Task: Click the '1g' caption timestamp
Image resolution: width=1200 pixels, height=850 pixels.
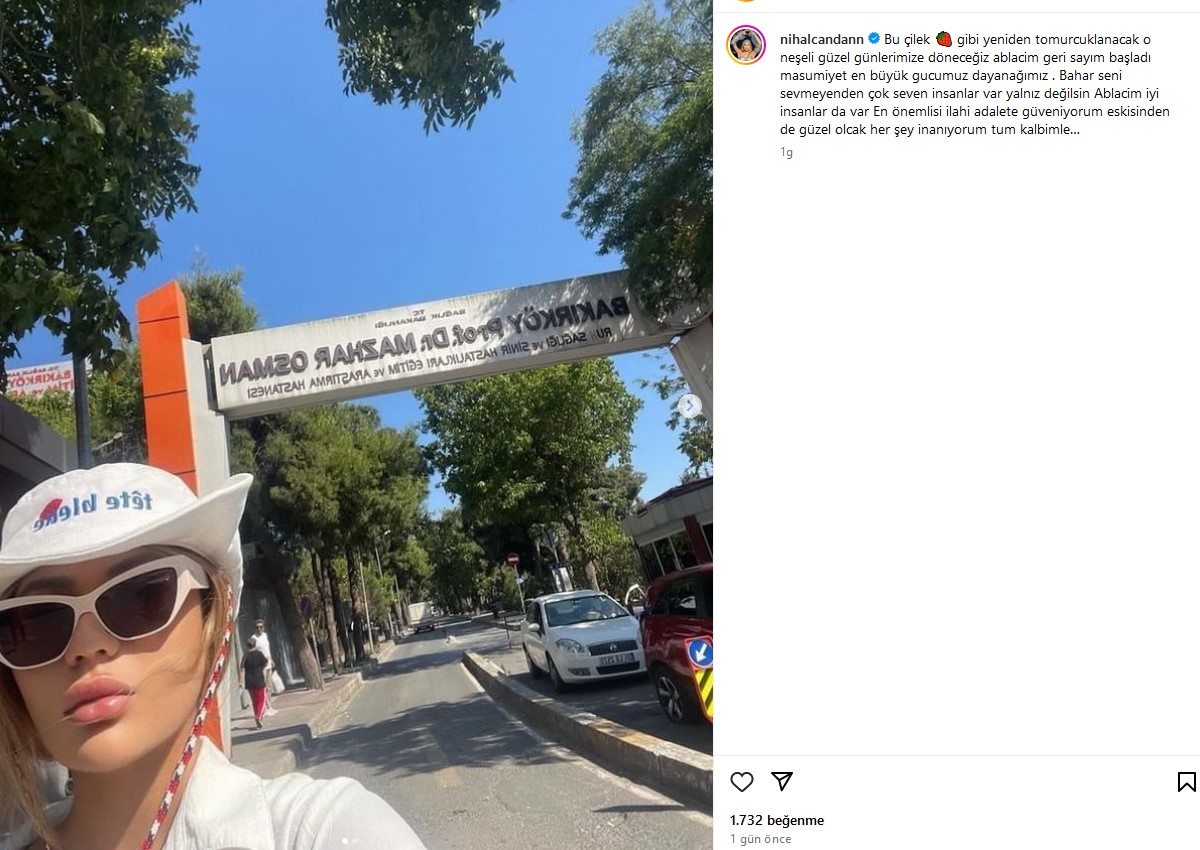Action: [786, 153]
